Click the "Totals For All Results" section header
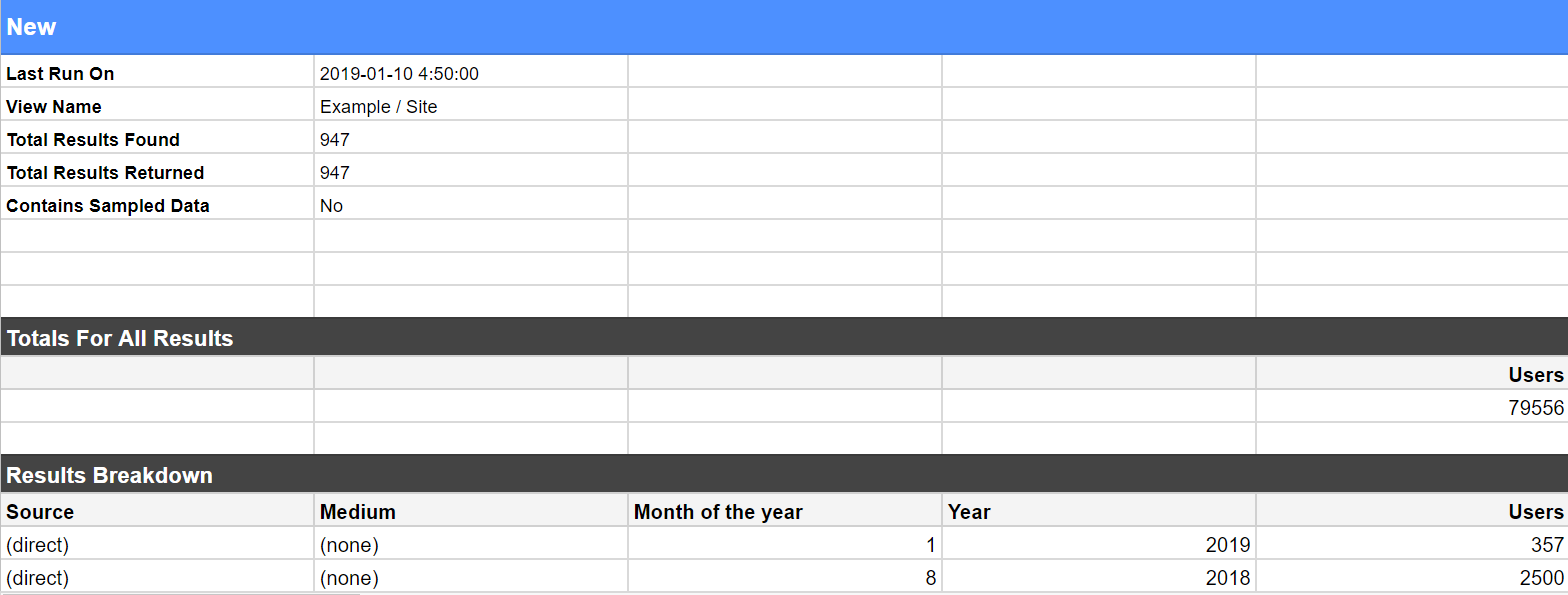Screen dimensions: 1568x595 coord(120,339)
